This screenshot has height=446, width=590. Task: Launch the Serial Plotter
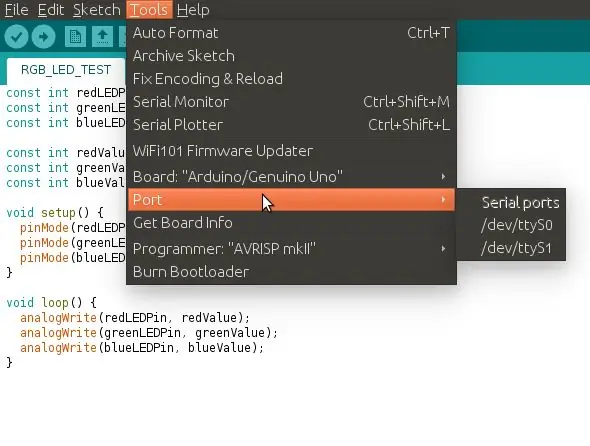(291, 125)
